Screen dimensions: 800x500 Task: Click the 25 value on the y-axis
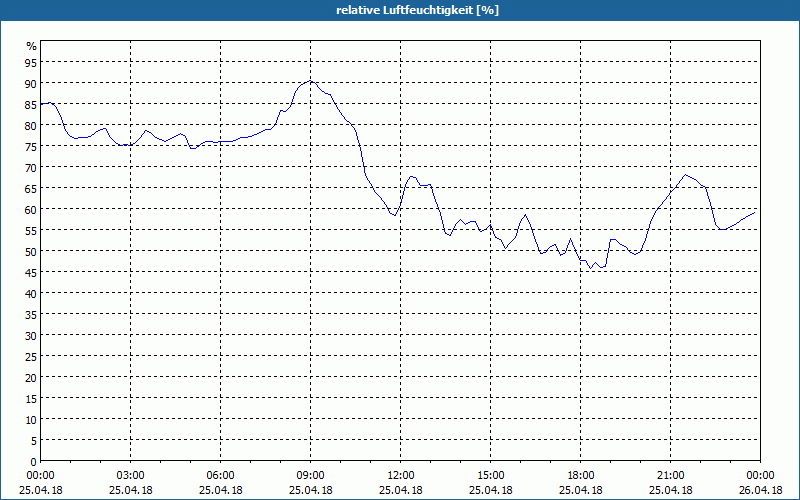[x=31, y=356]
